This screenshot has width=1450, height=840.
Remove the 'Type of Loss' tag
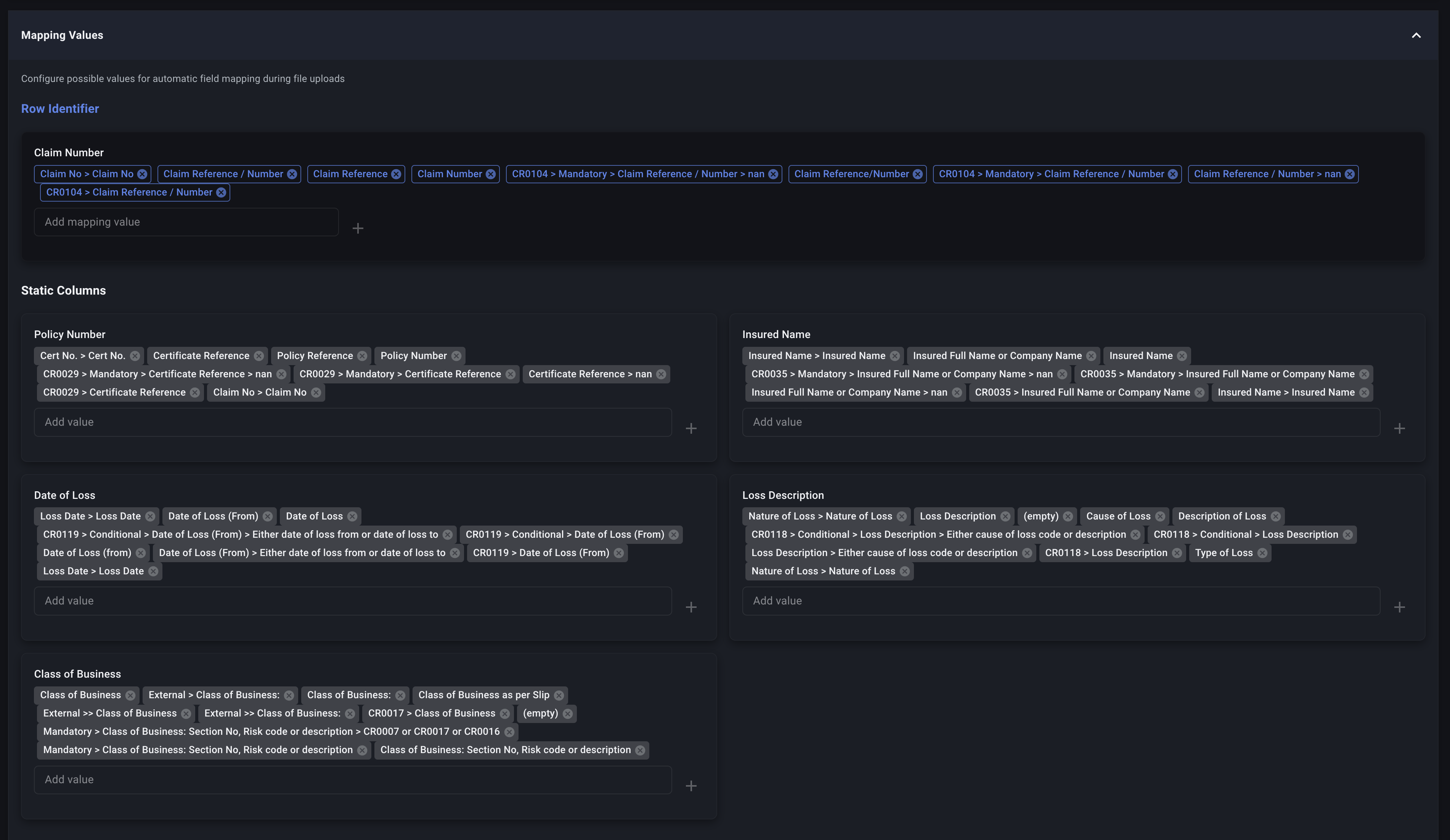(x=1262, y=553)
